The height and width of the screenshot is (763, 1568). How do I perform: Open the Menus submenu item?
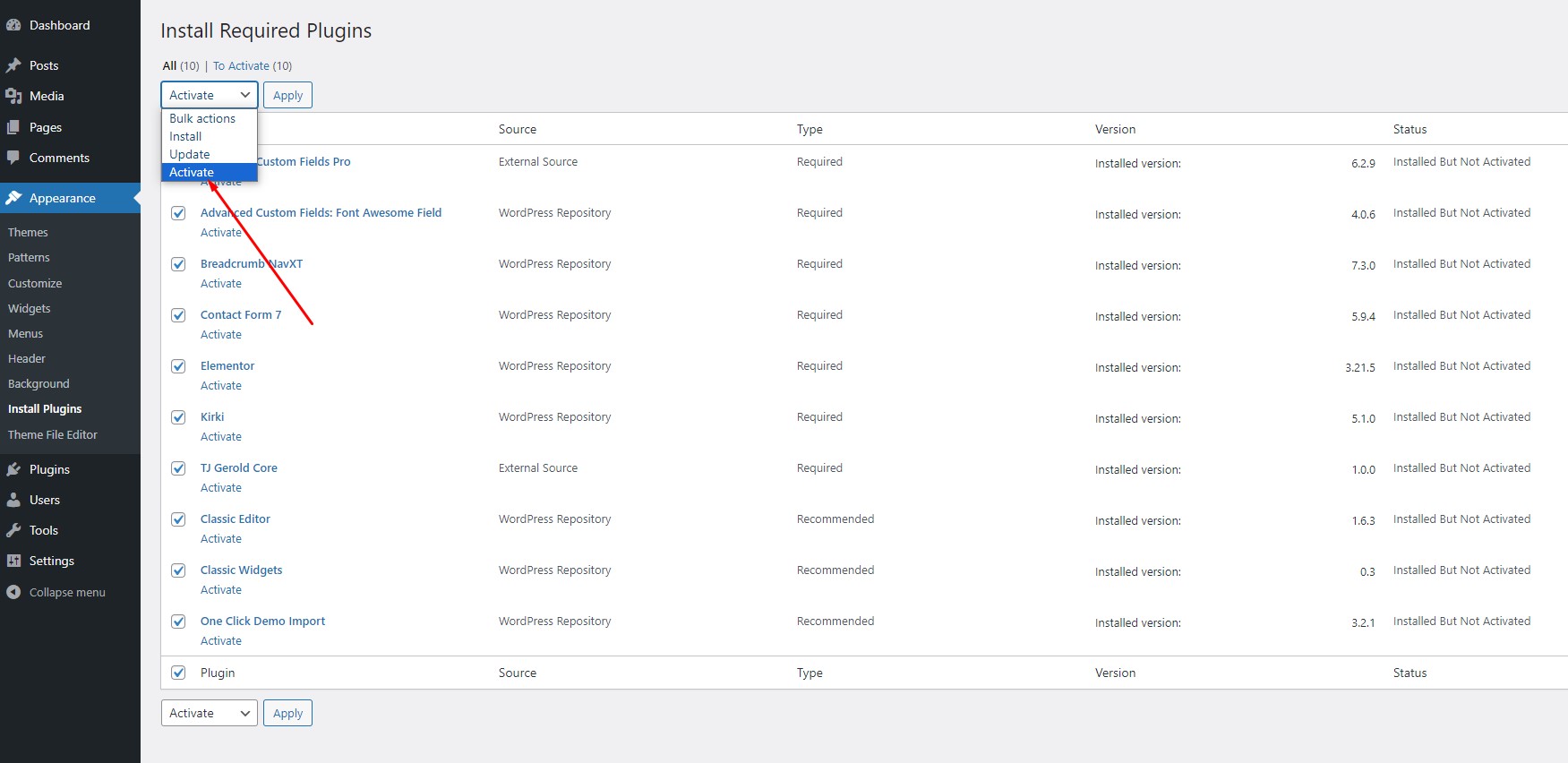[x=25, y=333]
